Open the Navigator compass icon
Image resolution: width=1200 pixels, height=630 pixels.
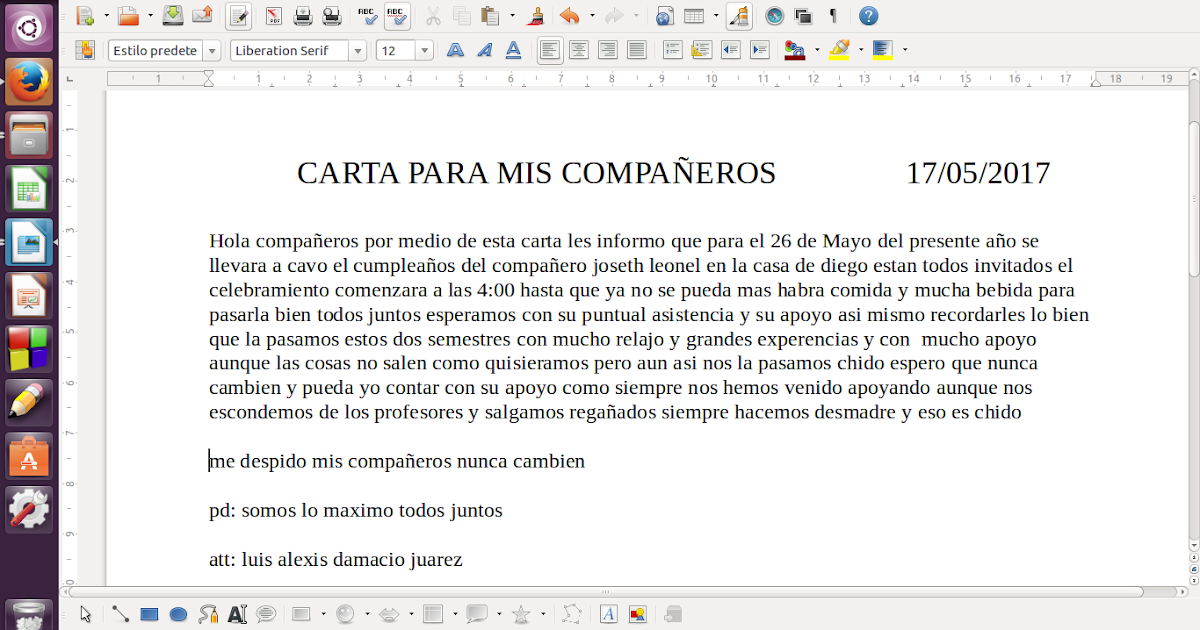click(x=774, y=15)
